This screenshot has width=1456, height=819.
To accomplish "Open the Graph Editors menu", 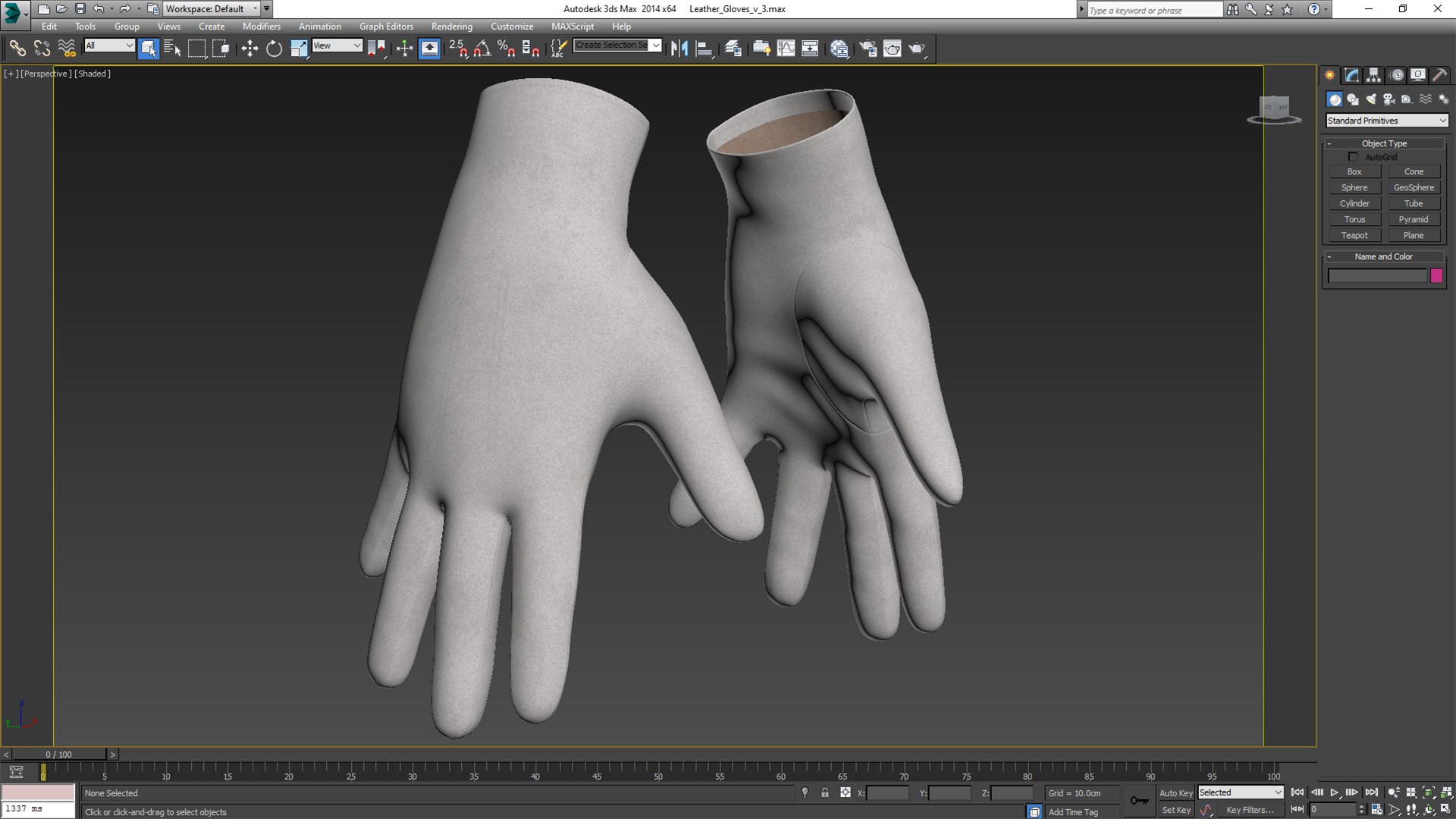I will (x=386, y=27).
